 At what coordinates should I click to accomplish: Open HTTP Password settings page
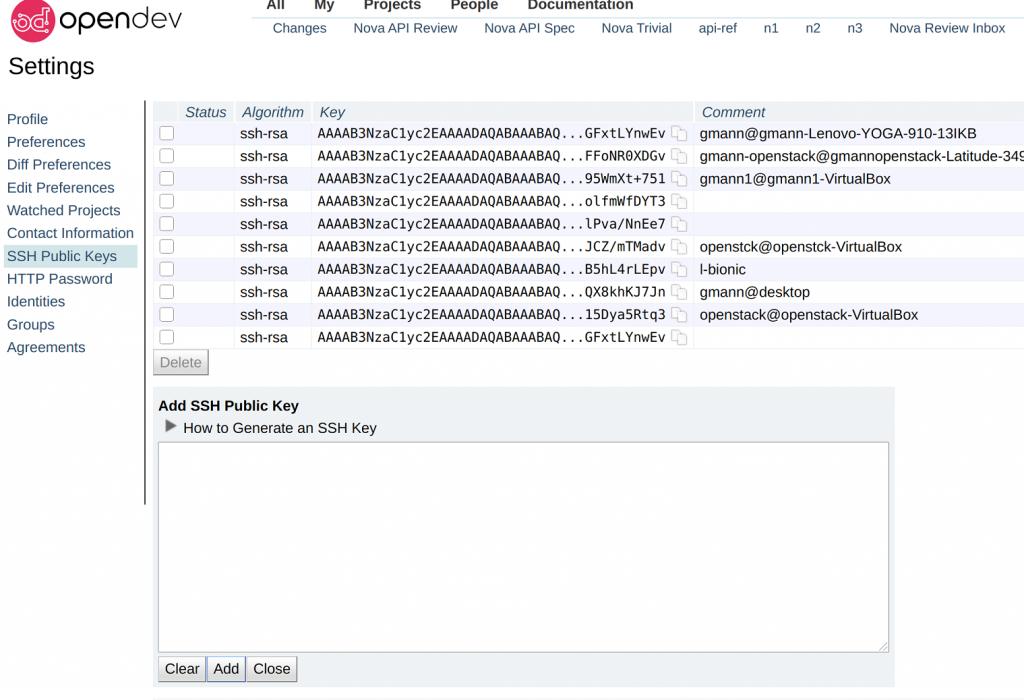click(x=59, y=279)
